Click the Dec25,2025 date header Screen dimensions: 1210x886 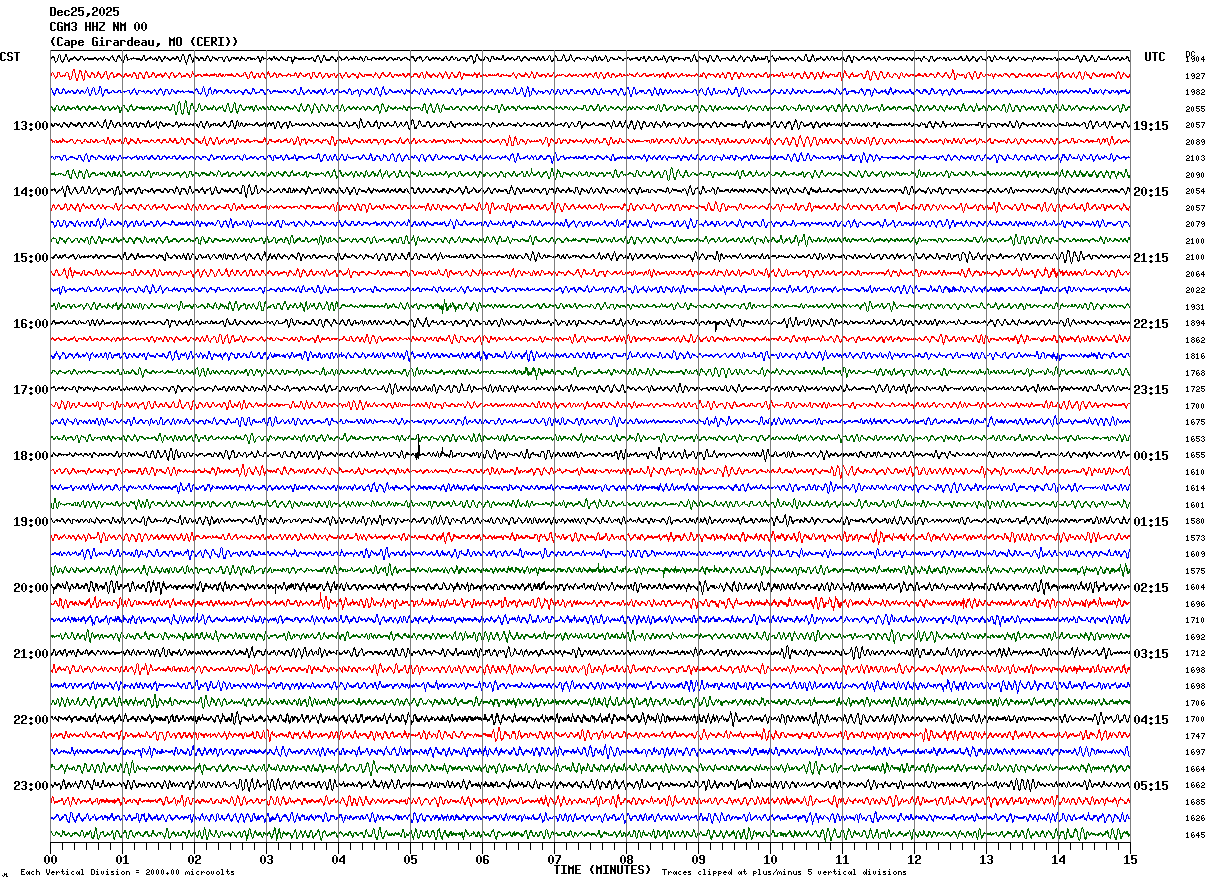(84, 12)
